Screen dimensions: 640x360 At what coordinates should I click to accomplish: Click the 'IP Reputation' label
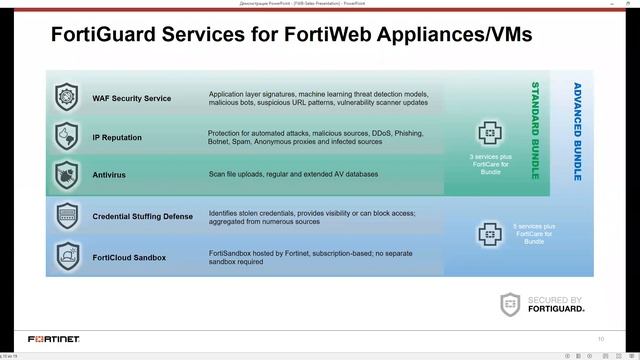(x=117, y=138)
